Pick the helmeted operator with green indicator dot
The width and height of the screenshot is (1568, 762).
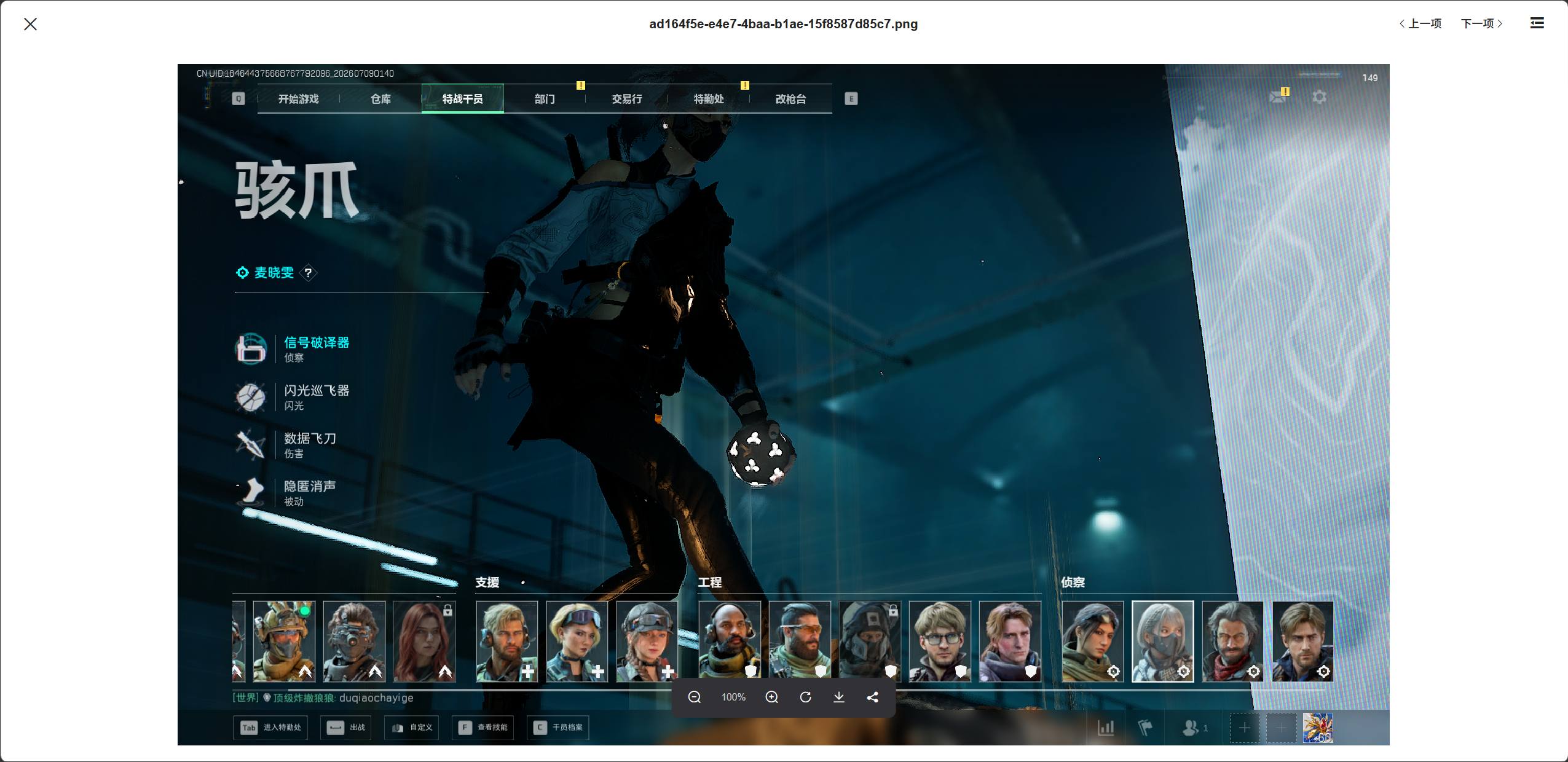click(284, 642)
